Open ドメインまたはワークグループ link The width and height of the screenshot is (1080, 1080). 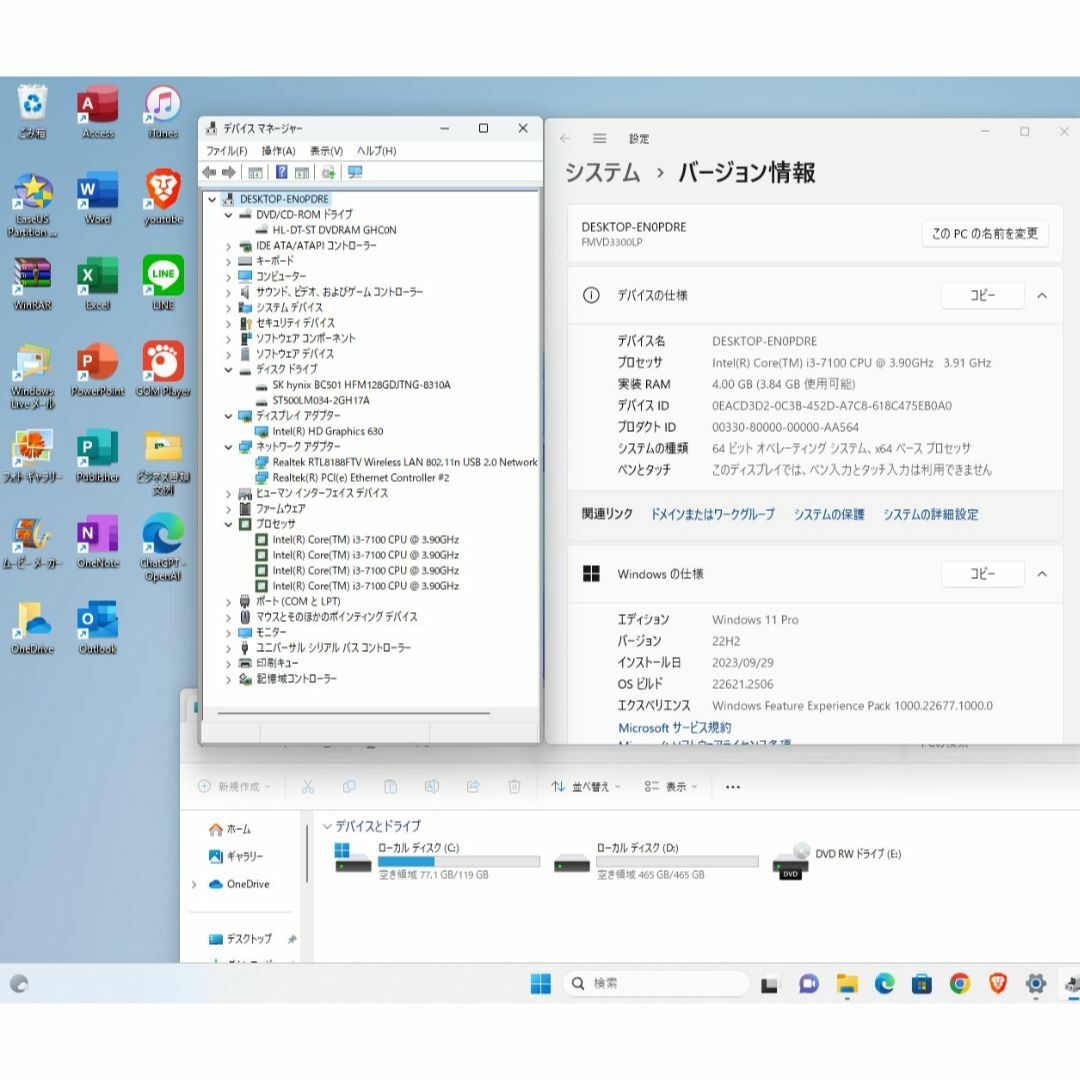click(x=712, y=515)
